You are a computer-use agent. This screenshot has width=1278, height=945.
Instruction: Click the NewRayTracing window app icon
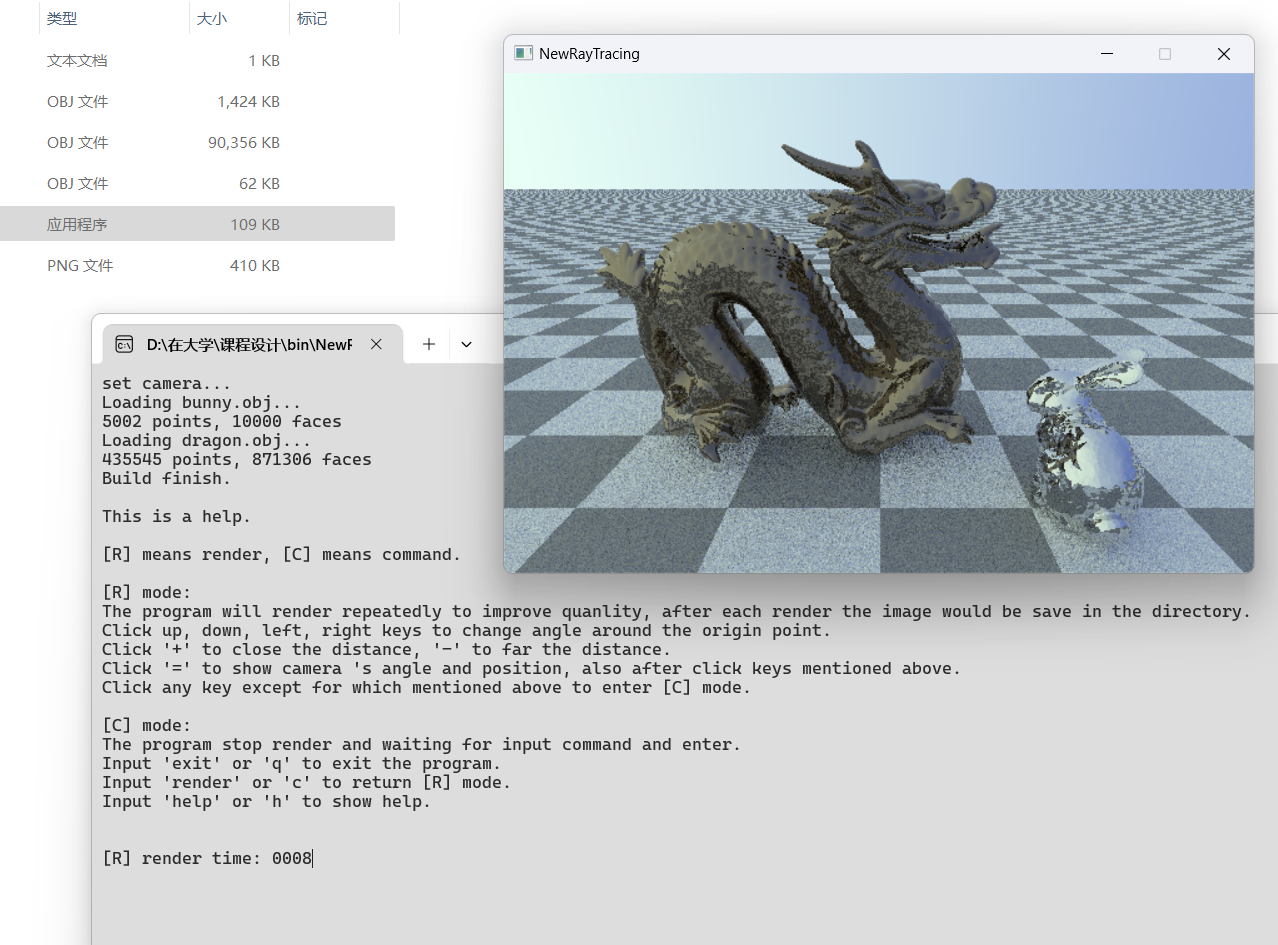pos(523,53)
